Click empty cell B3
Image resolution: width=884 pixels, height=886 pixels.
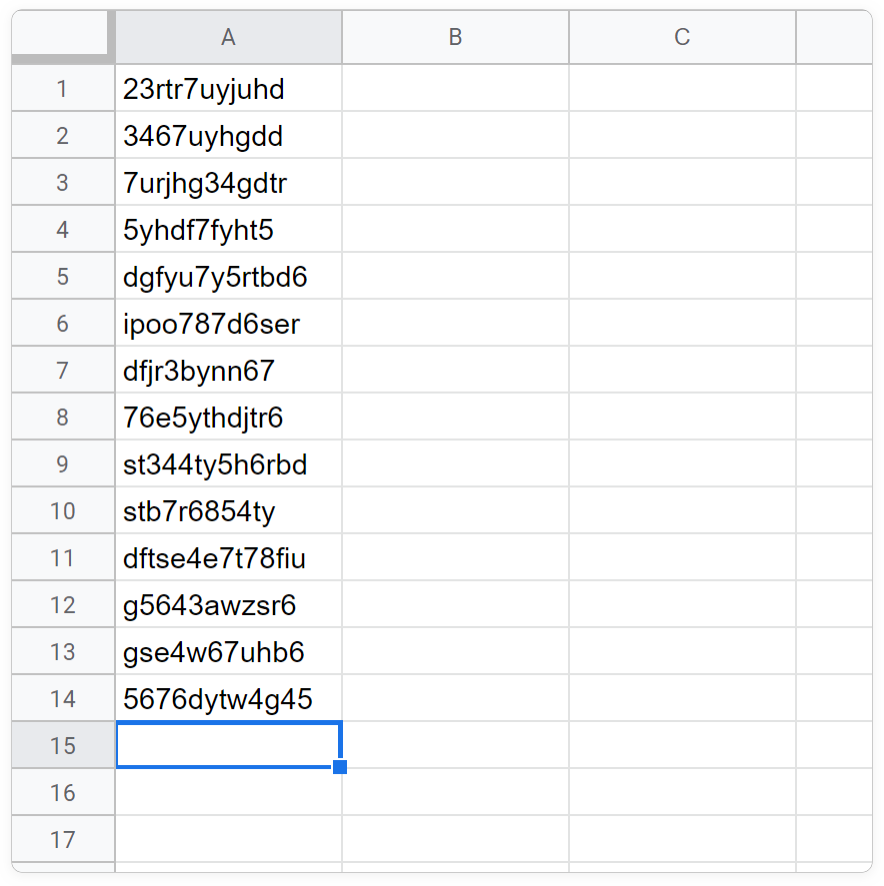point(455,183)
